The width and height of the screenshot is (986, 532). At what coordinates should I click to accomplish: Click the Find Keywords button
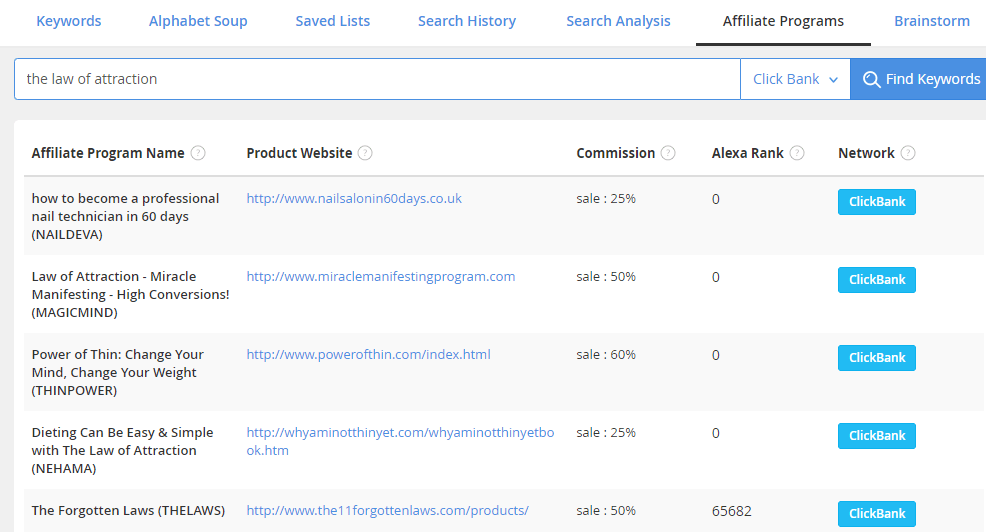point(918,79)
